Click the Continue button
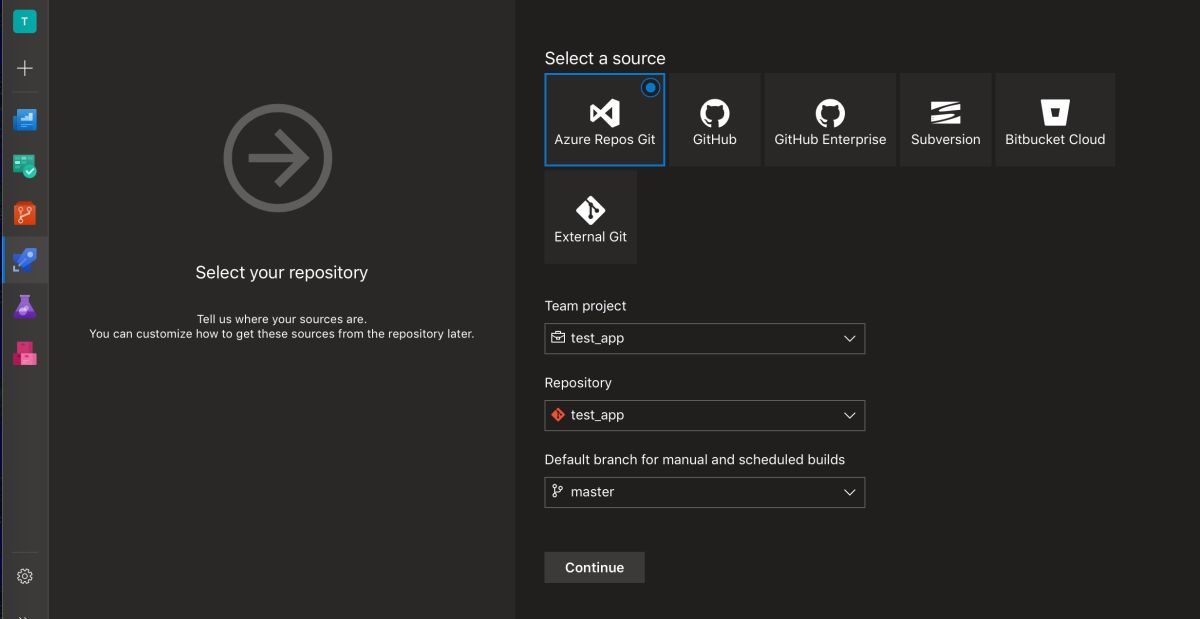Screen dimensions: 1200x619 coord(594,567)
